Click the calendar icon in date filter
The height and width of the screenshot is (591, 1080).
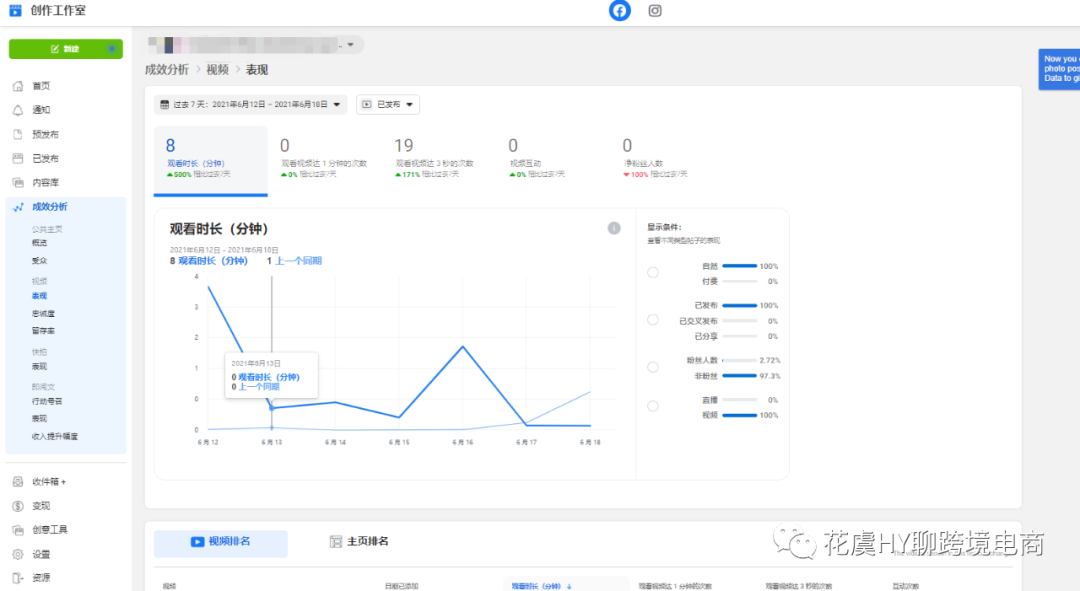pos(165,105)
